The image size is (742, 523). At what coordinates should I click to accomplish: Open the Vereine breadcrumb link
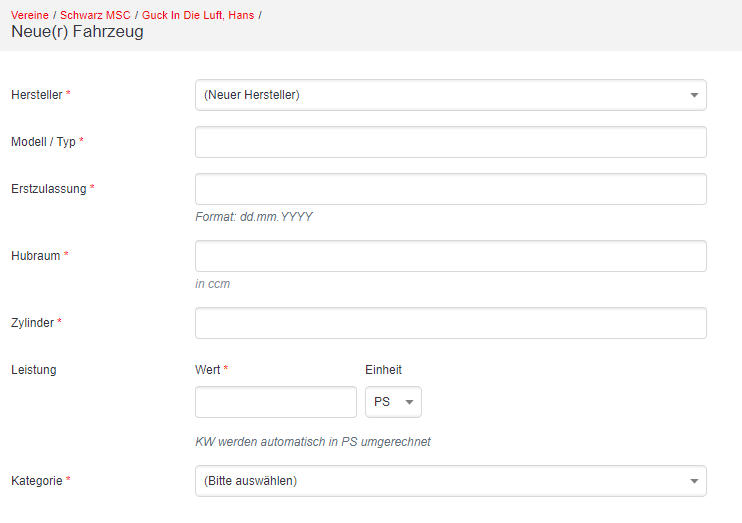click(30, 15)
